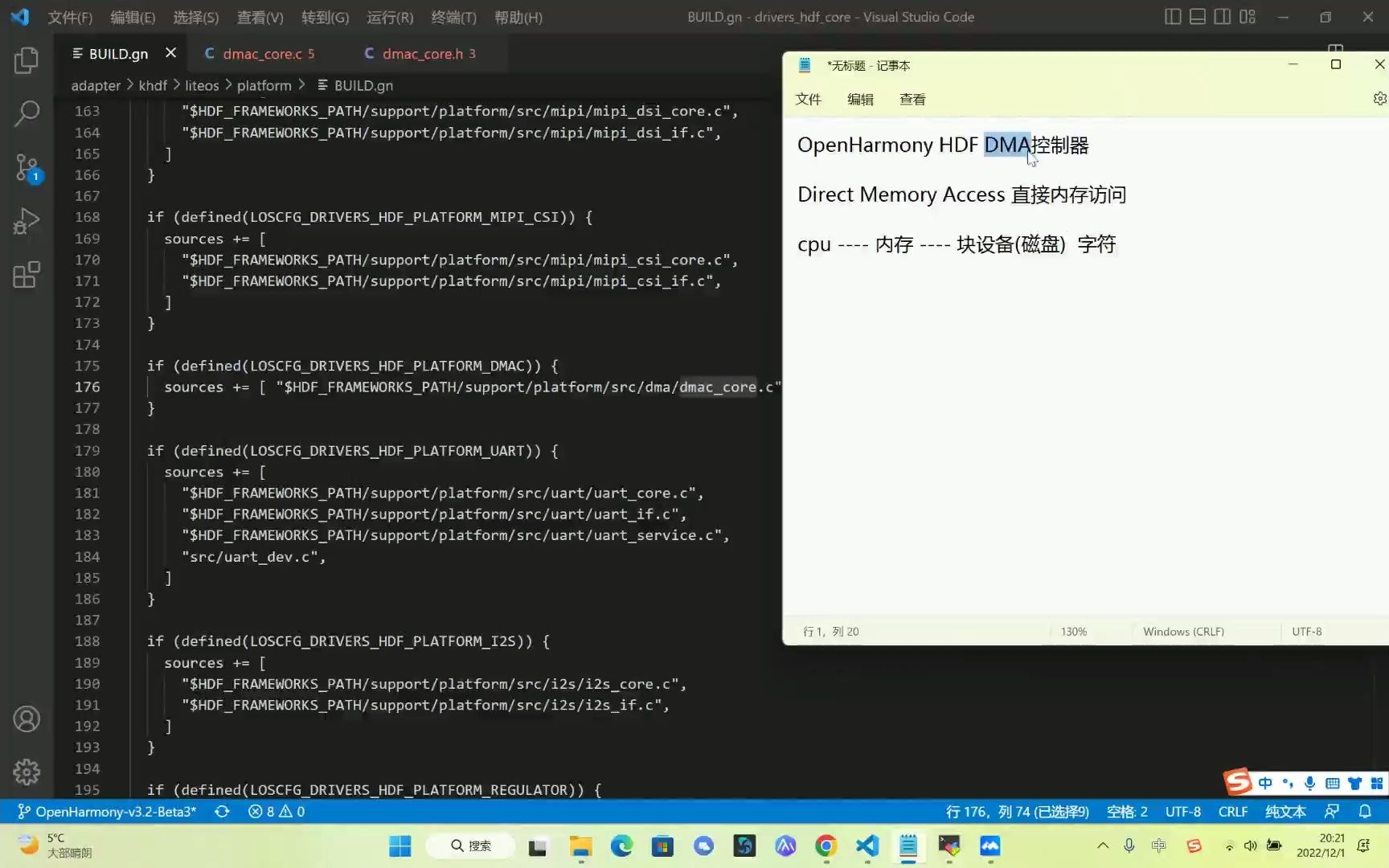
Task: Open the Explorer view in activity bar
Action: 27,60
